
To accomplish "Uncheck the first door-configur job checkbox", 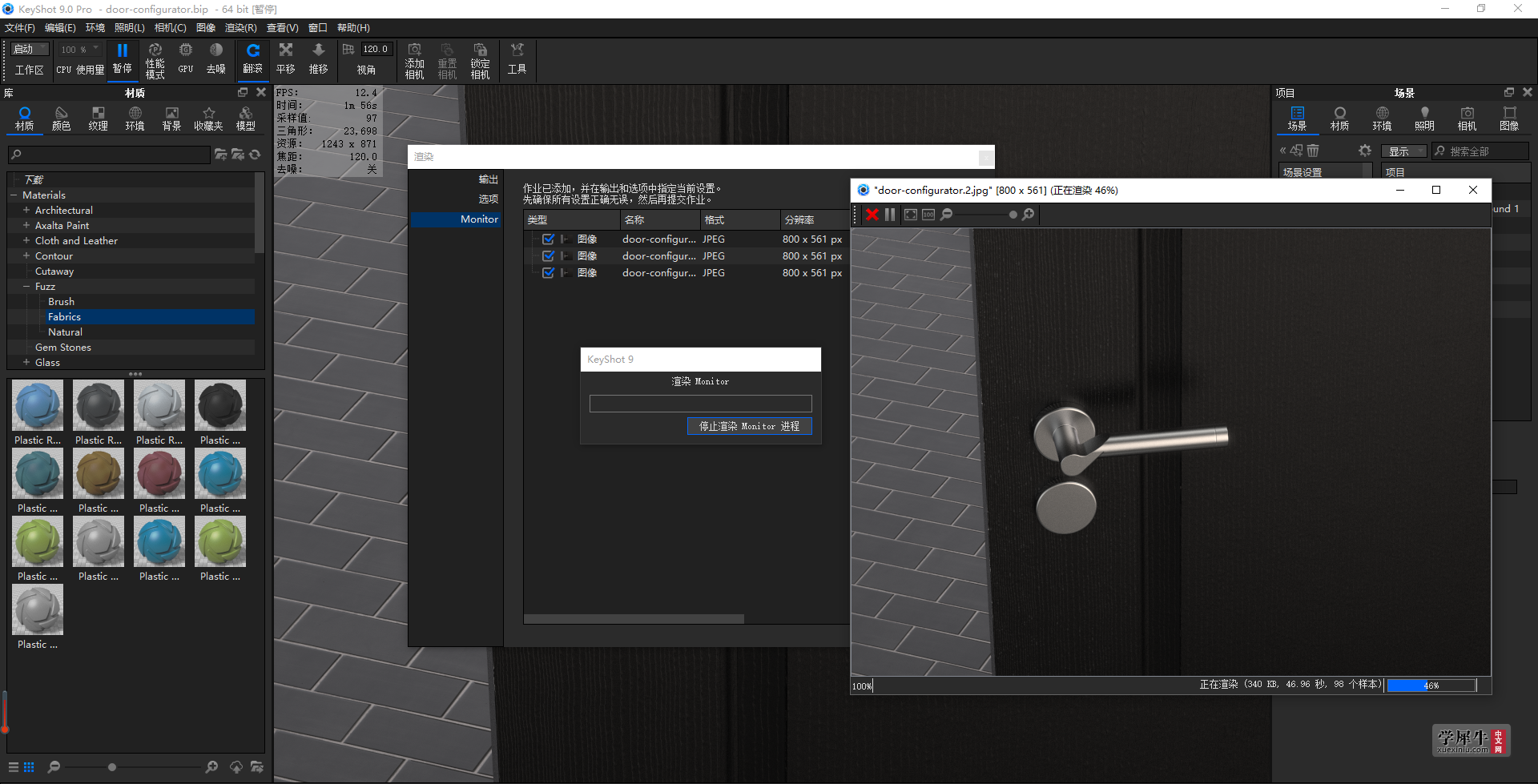I will [x=548, y=239].
